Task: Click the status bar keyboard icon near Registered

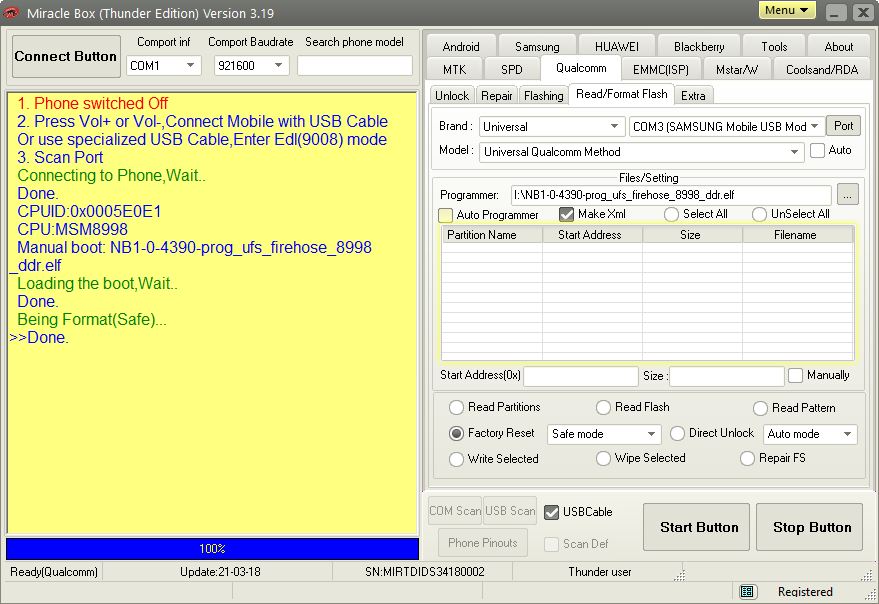Action: [747, 591]
